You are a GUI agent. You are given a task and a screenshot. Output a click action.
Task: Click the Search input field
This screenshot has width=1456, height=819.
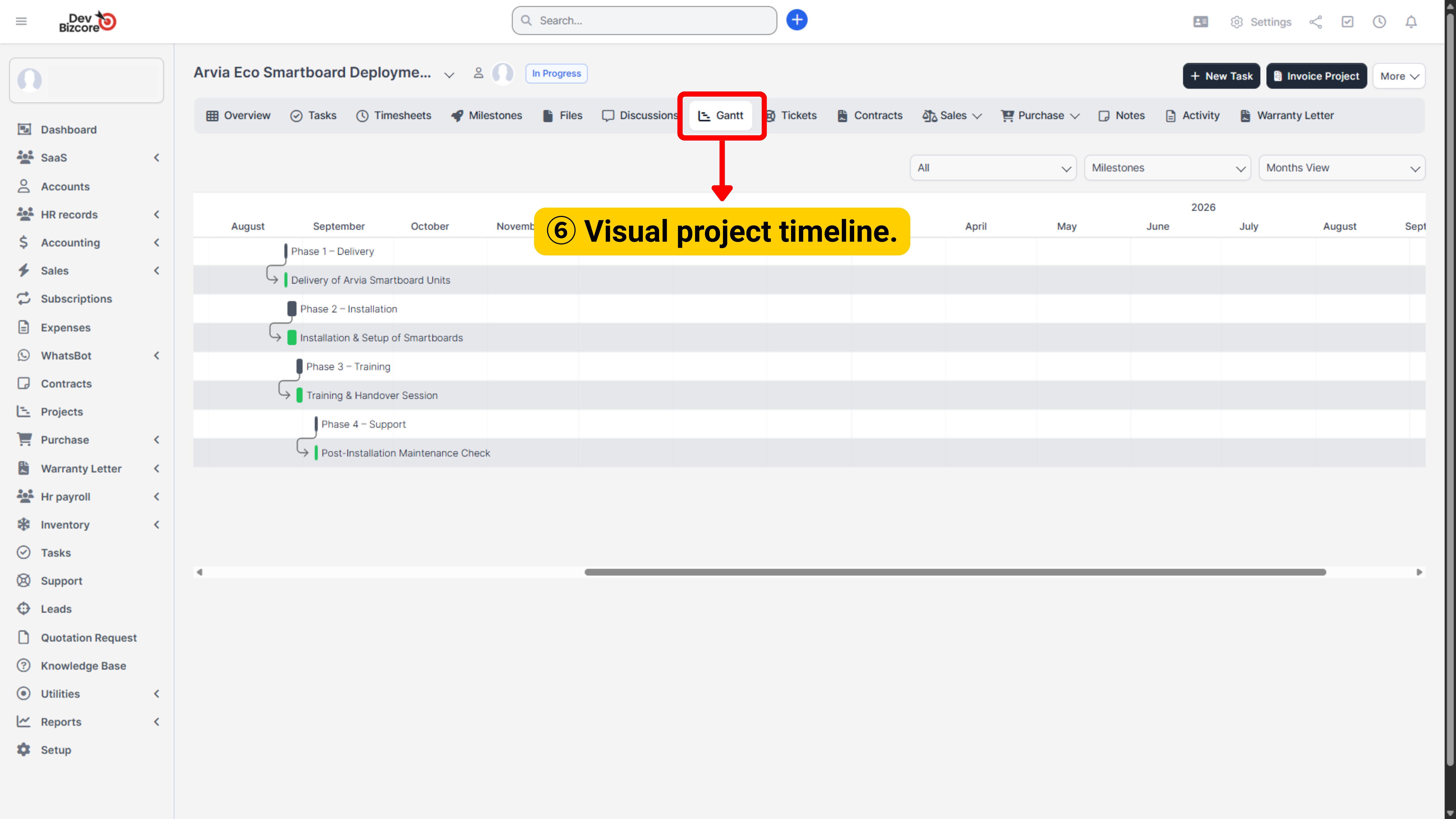644,20
